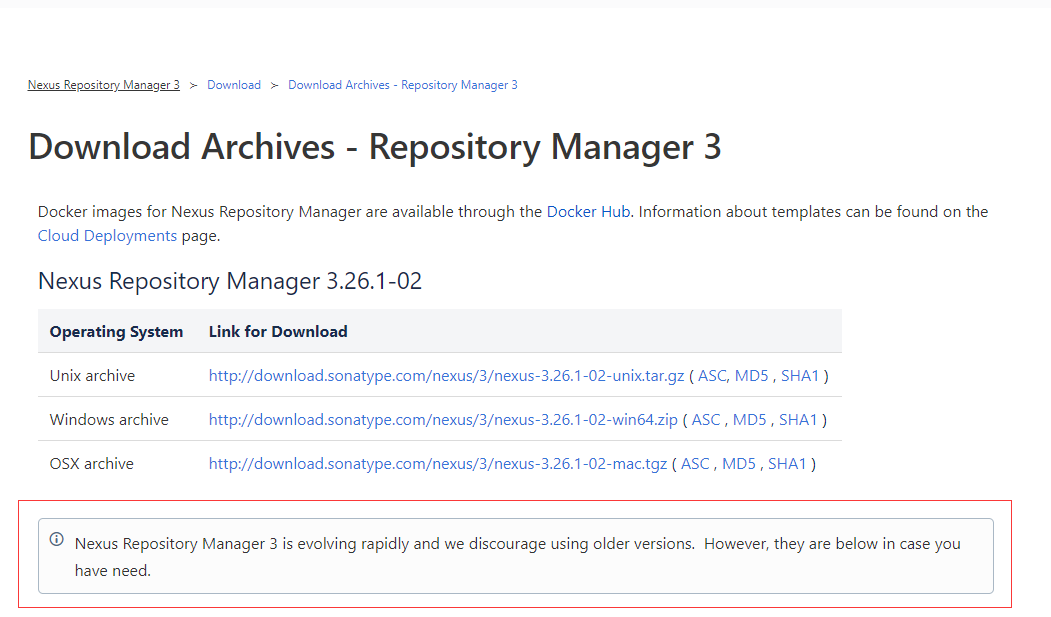Open Nexus Repository Manager 3 breadcrumb link
Image resolution: width=1051 pixels, height=617 pixels.
click(x=104, y=85)
